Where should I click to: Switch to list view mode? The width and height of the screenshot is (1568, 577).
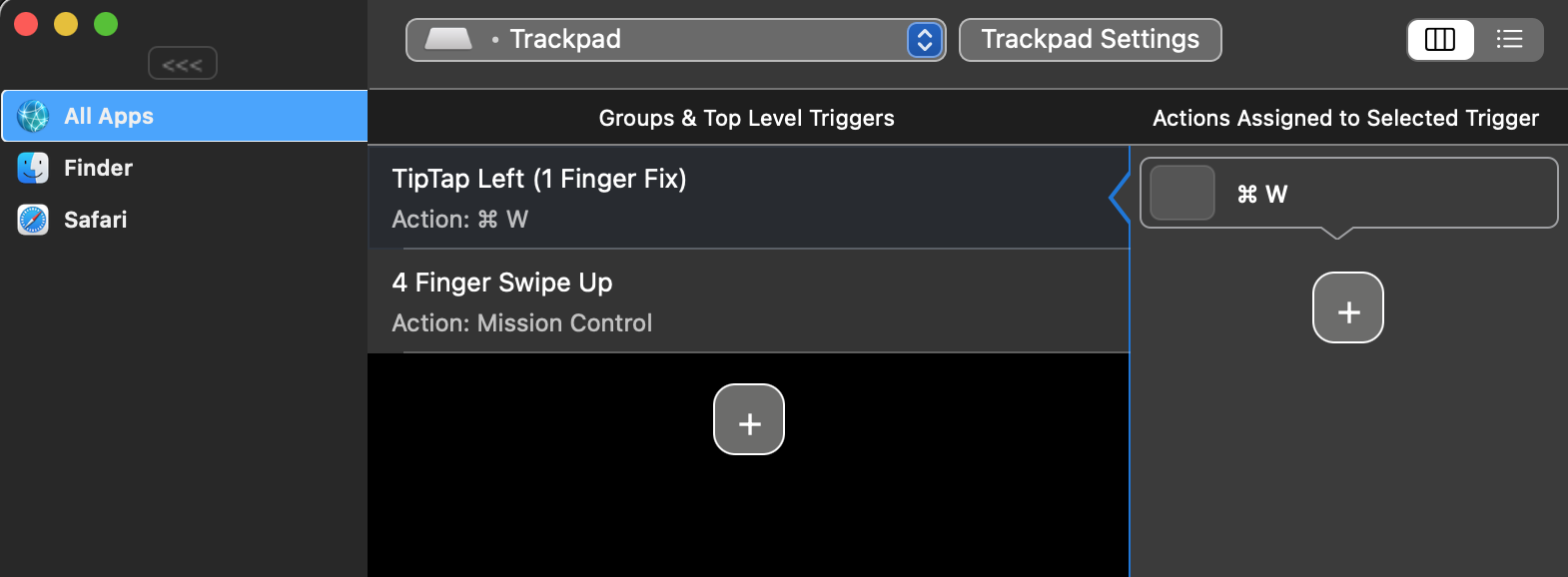pyautogui.click(x=1509, y=40)
